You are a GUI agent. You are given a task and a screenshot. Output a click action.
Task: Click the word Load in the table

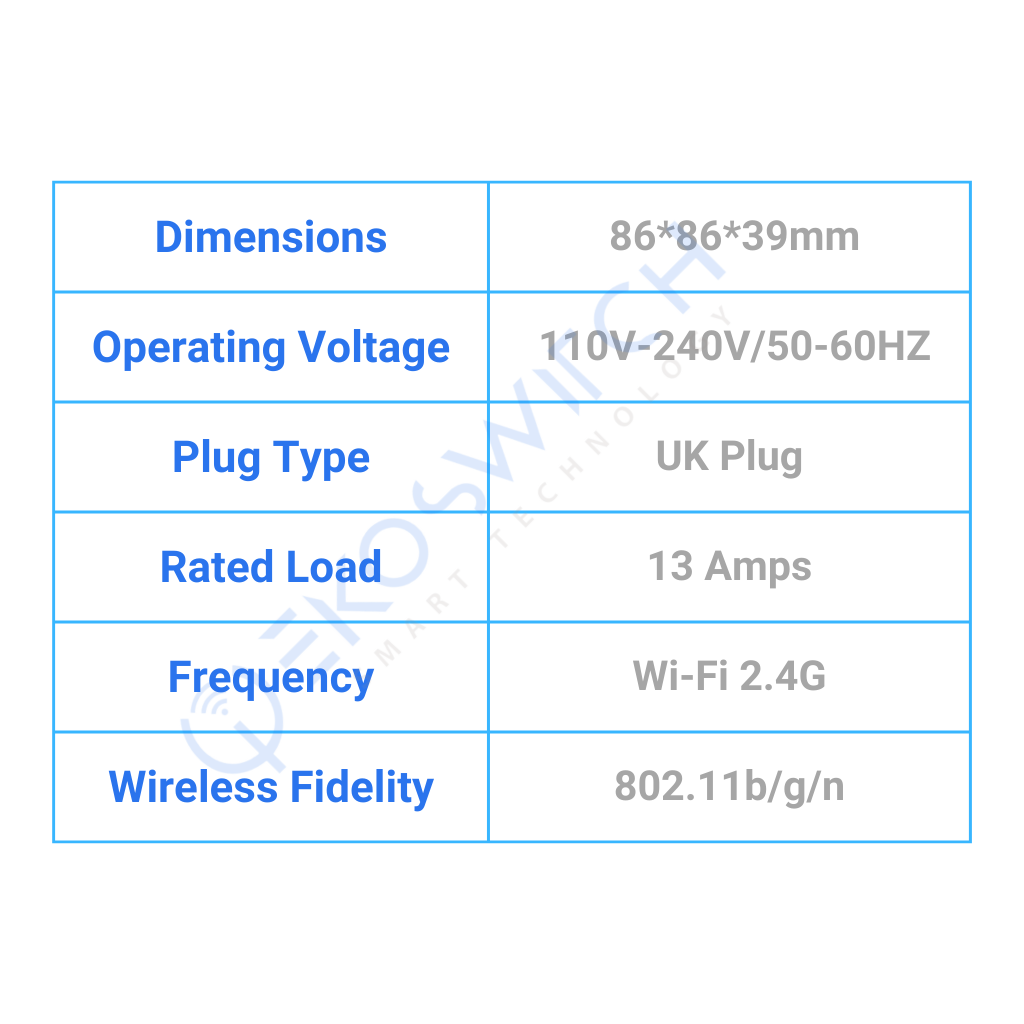coord(334,567)
